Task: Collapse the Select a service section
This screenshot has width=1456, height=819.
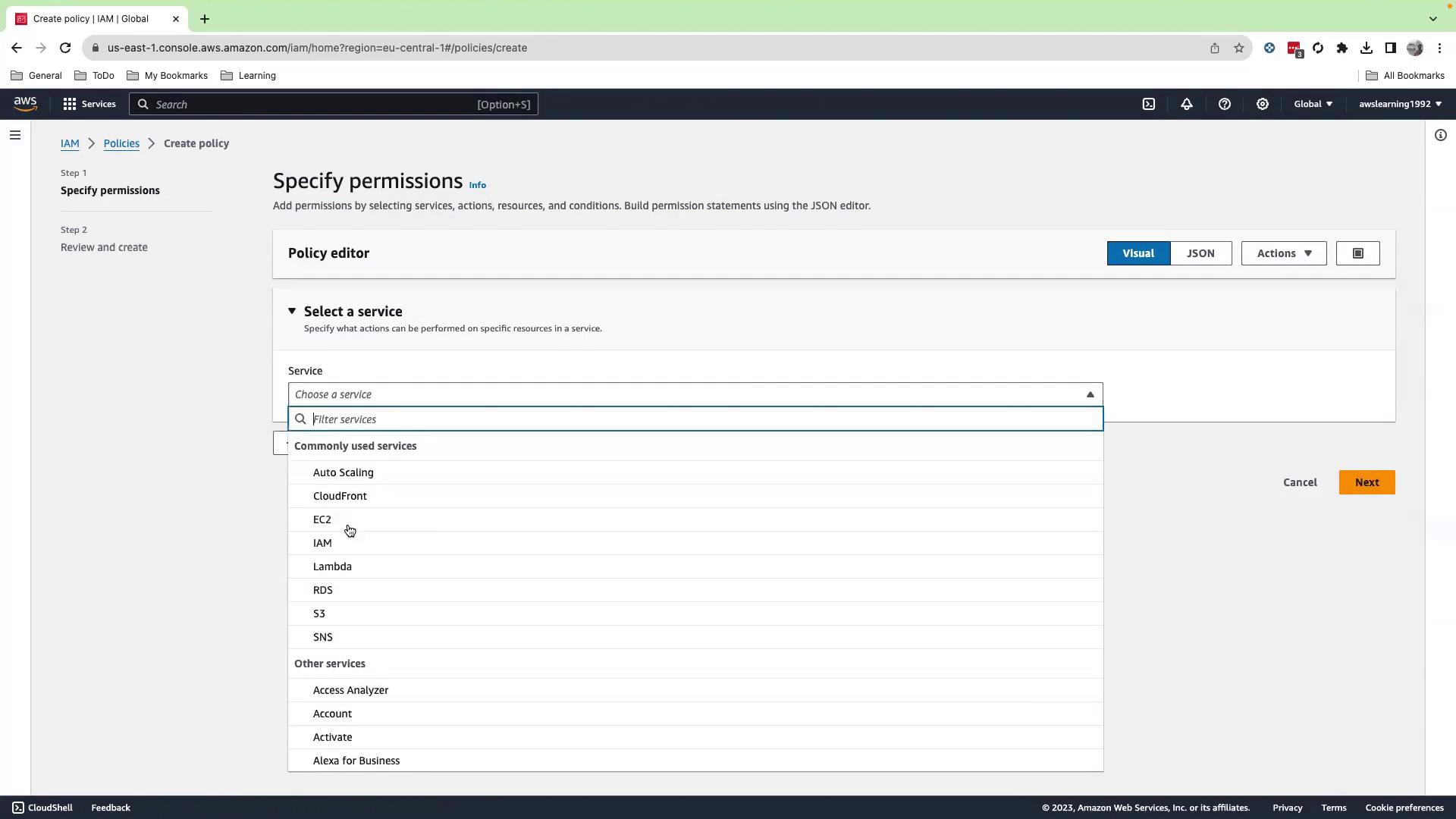Action: 292,311
